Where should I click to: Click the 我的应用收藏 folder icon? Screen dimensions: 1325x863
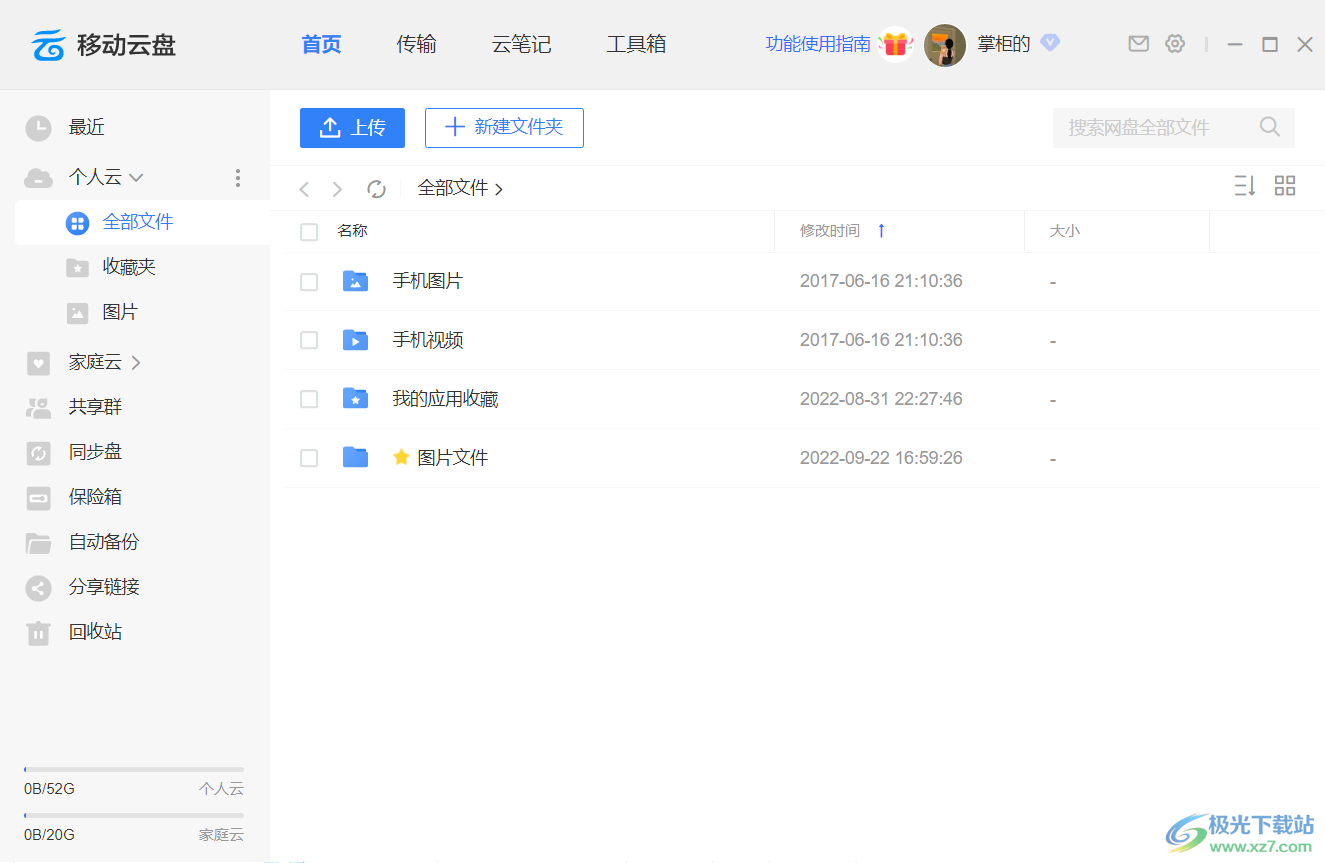(355, 399)
